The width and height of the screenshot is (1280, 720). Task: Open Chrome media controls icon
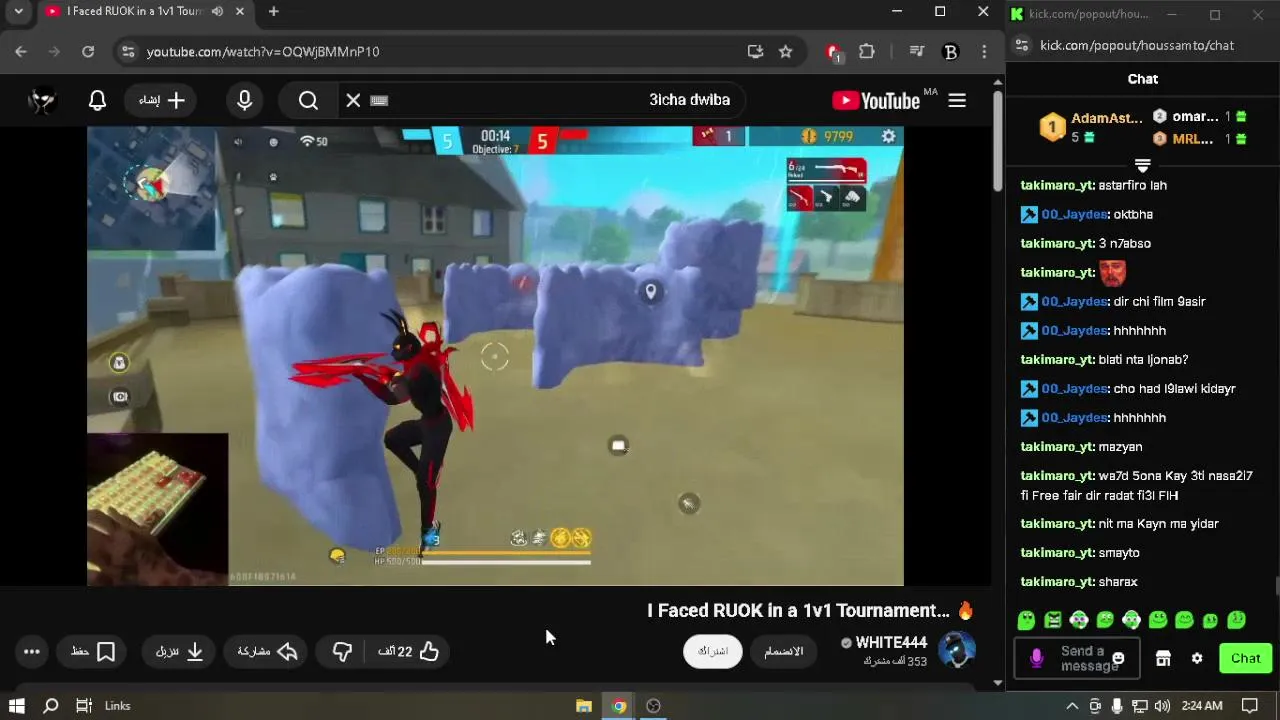pyautogui.click(x=917, y=51)
